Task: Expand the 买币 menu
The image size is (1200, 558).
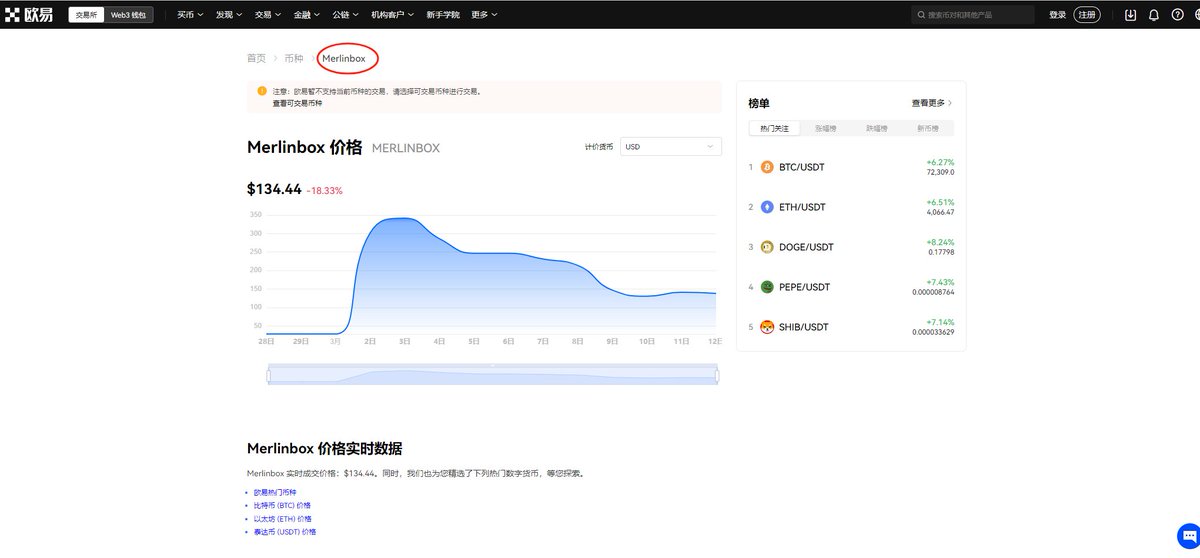Action: pyautogui.click(x=190, y=15)
